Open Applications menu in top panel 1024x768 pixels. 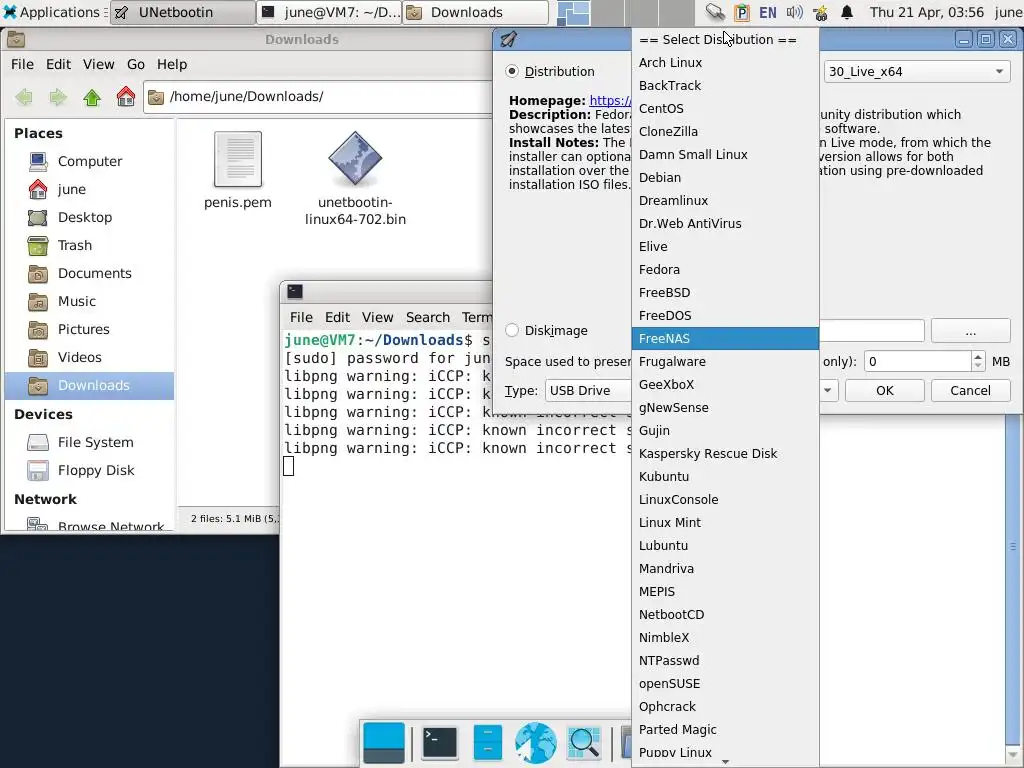click(52, 12)
